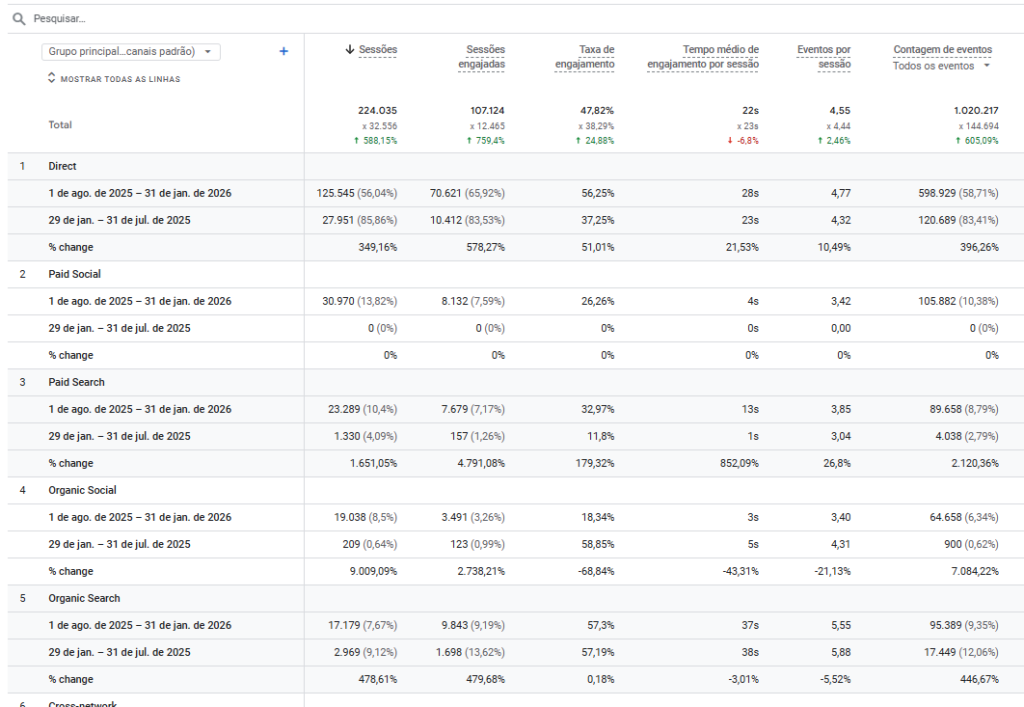Sort by the Taxa de engajamento header
Screen dimensions: 1024x707
tap(584, 57)
